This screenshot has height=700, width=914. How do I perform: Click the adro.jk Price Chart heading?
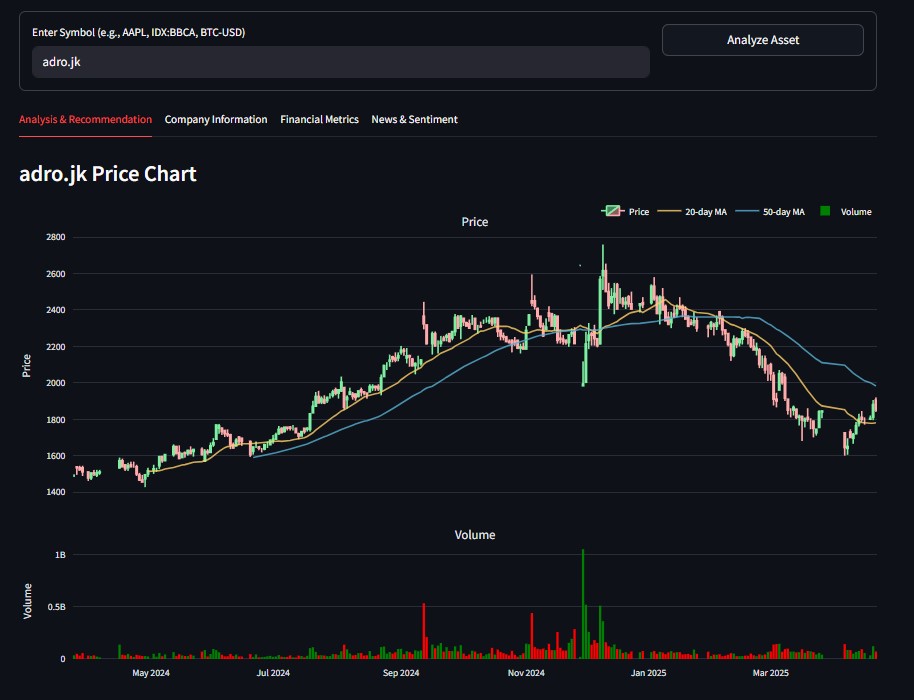click(108, 174)
